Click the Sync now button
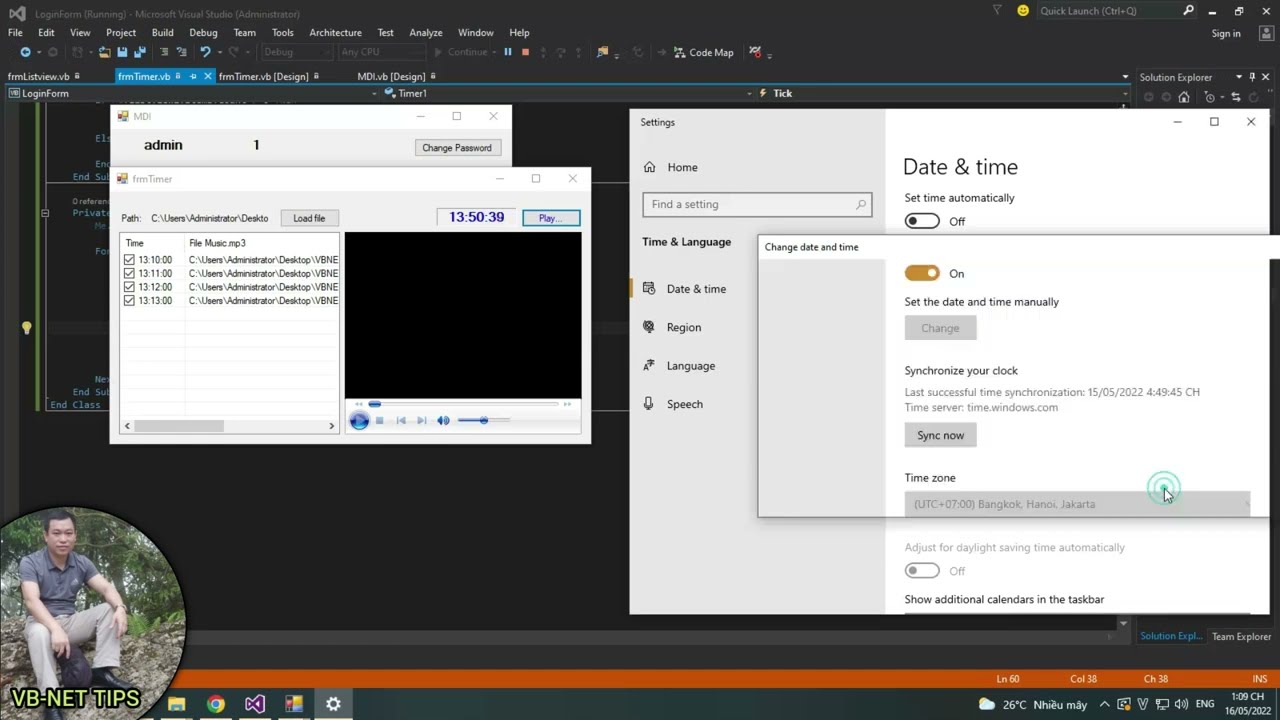Viewport: 1280px width, 720px height. tap(941, 435)
